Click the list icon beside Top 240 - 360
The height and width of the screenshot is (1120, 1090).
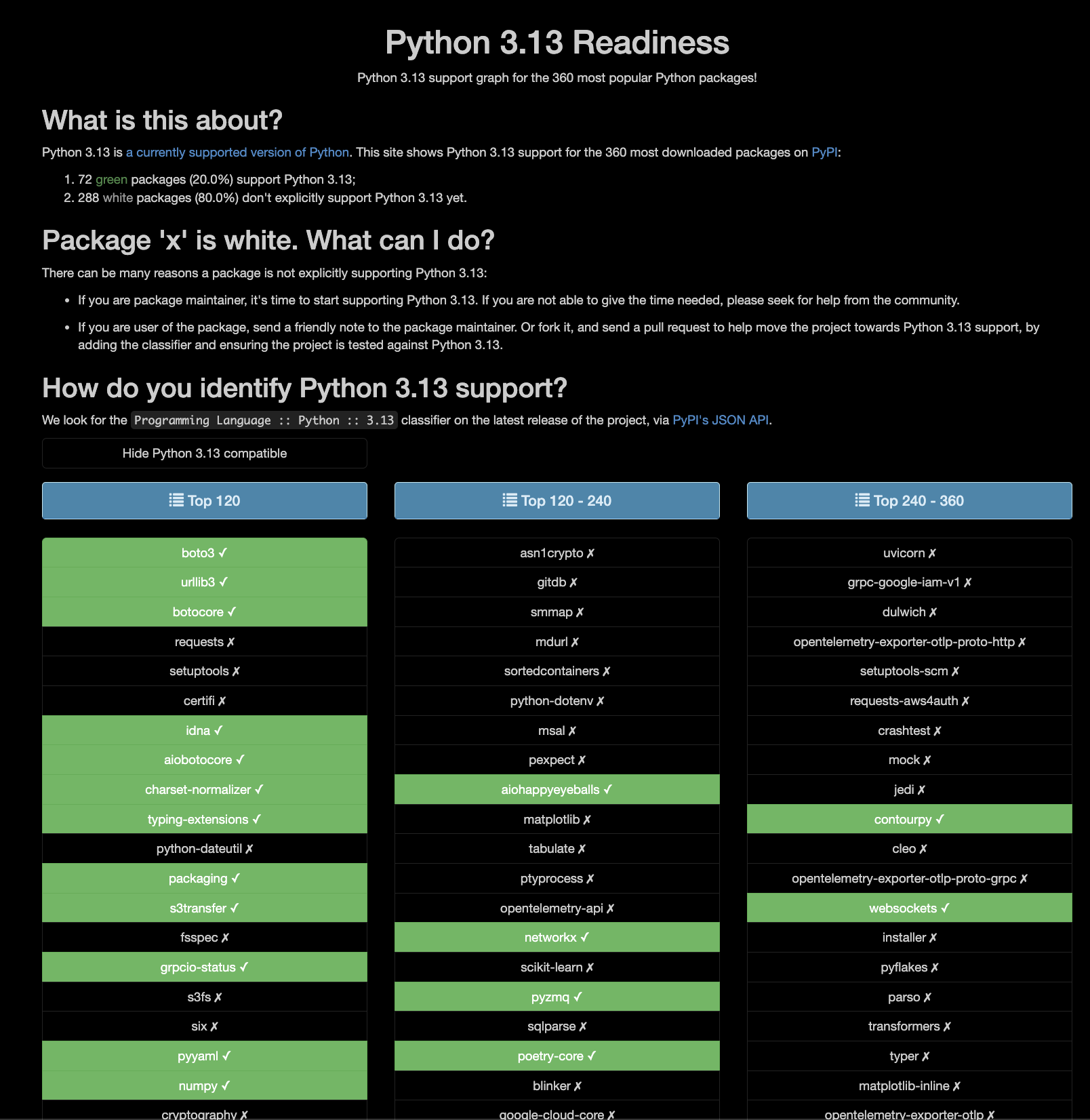point(862,500)
